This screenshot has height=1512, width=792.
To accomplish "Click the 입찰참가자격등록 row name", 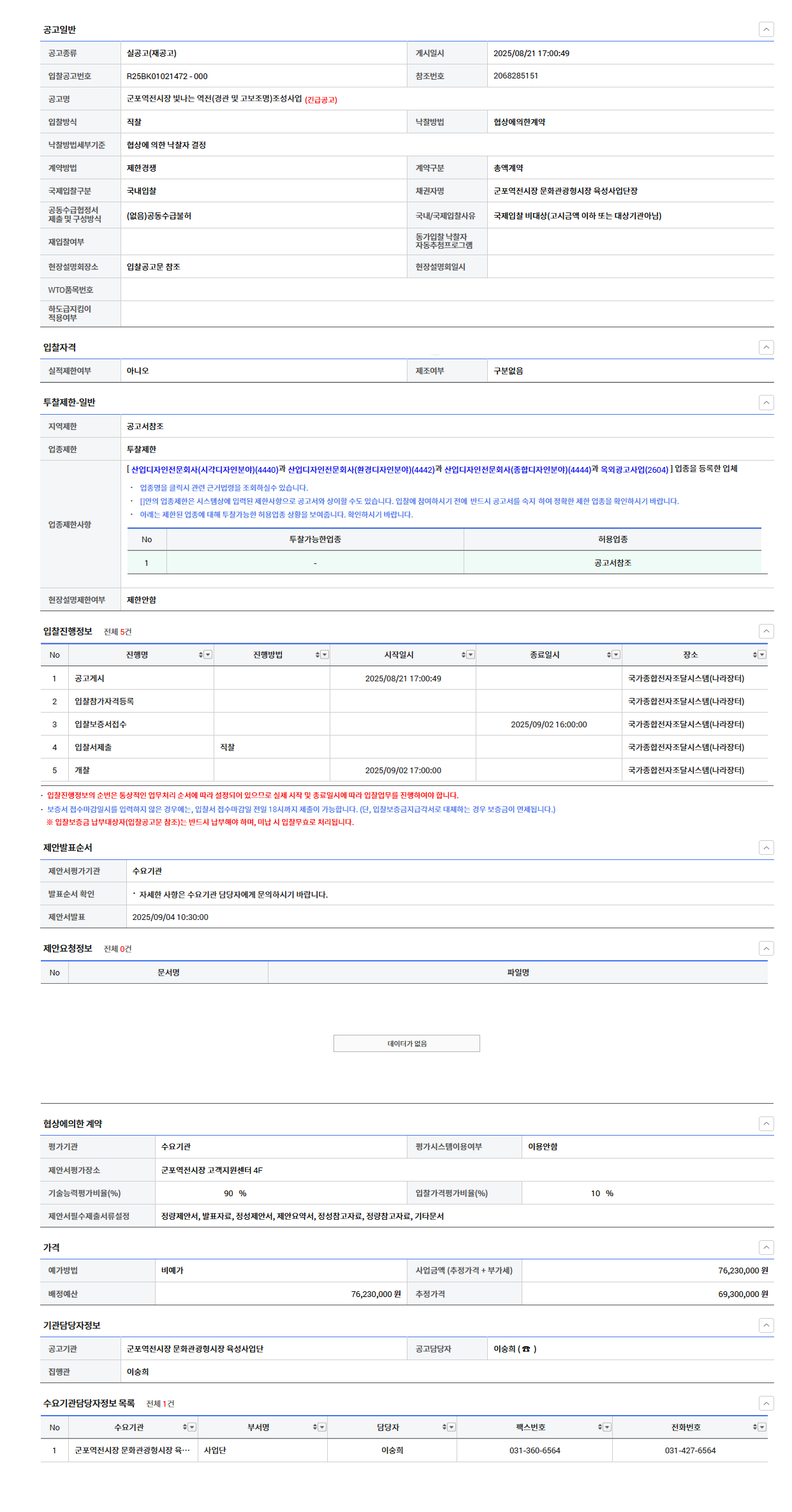I will (104, 701).
